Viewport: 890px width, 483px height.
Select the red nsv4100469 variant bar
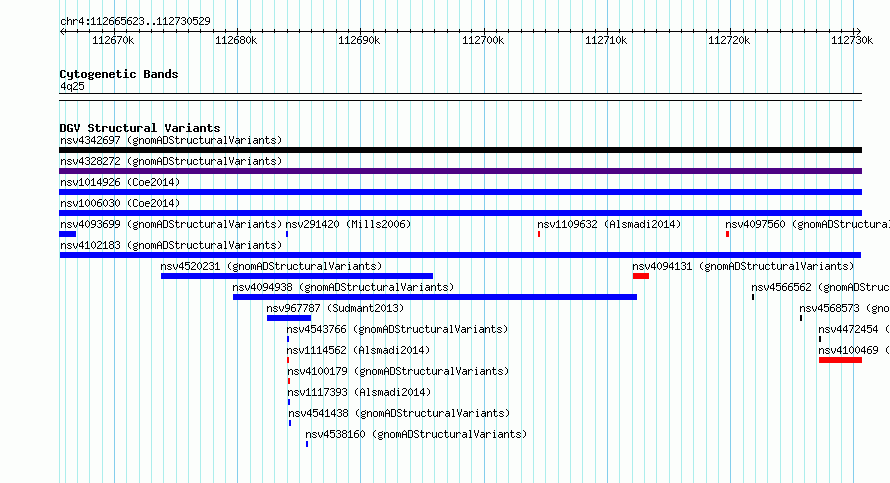tap(841, 360)
